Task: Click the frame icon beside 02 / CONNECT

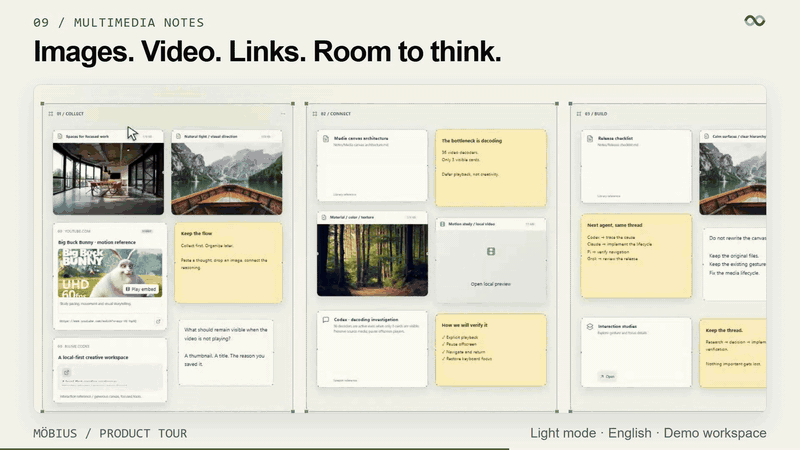Action: 315,114
